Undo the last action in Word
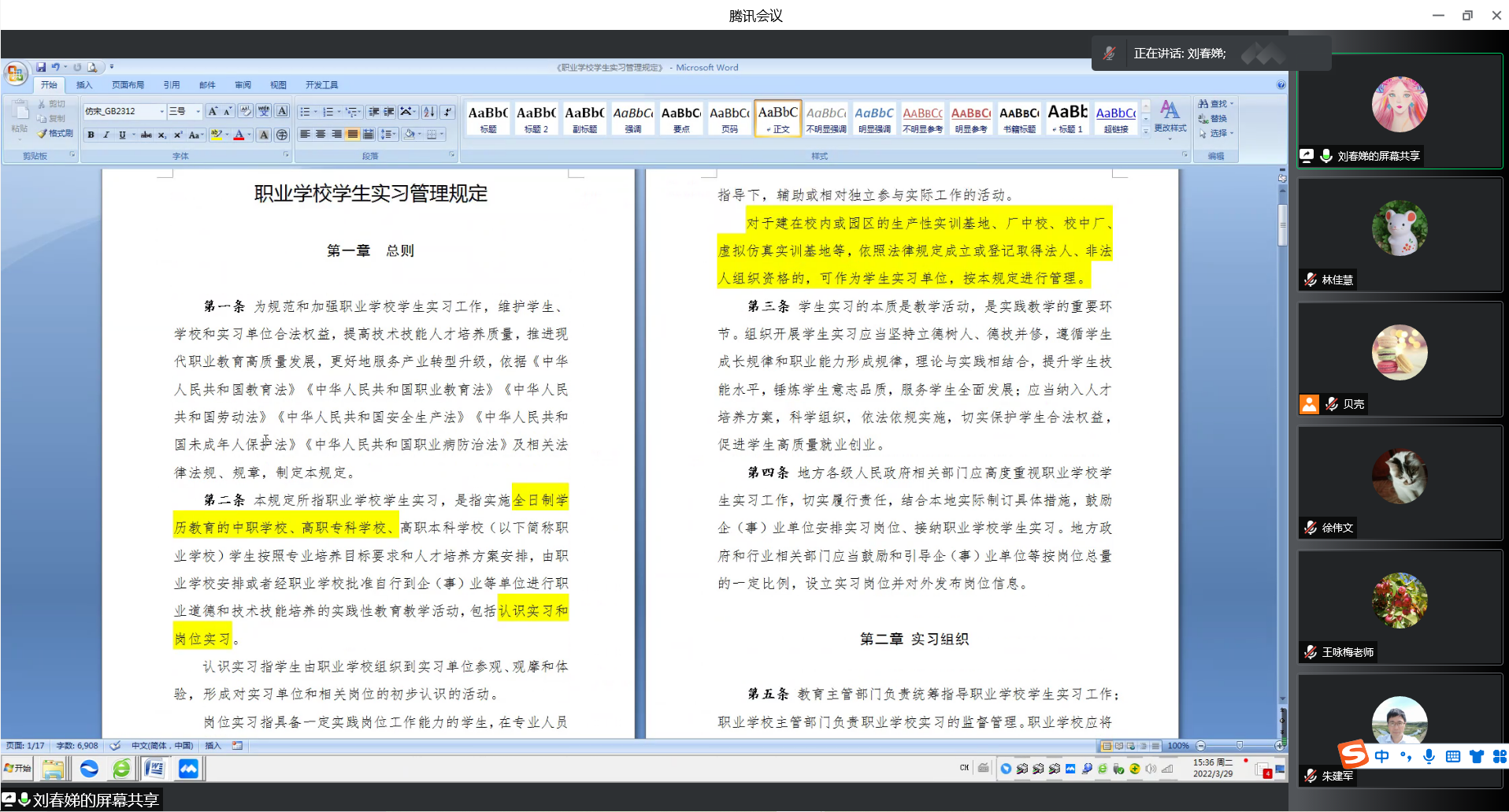The width and height of the screenshot is (1509, 812). pyautogui.click(x=55, y=67)
